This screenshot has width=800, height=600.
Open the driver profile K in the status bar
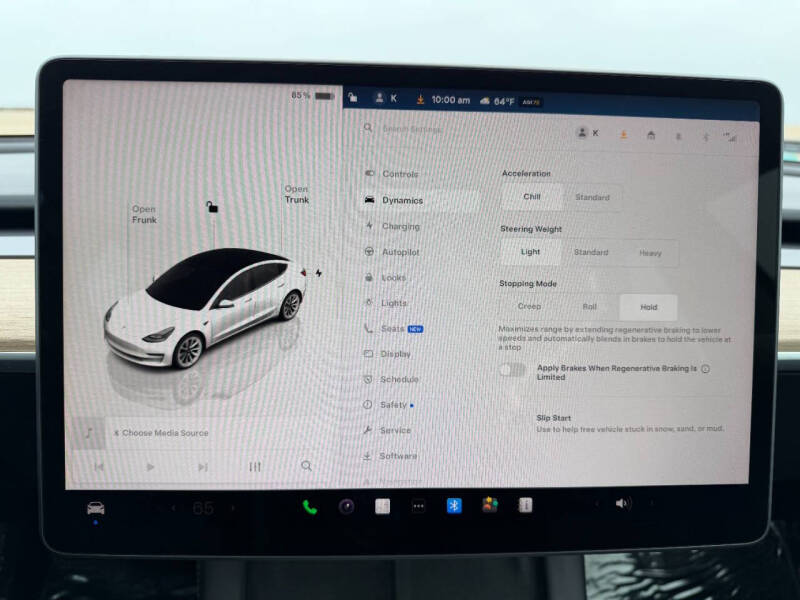(386, 98)
